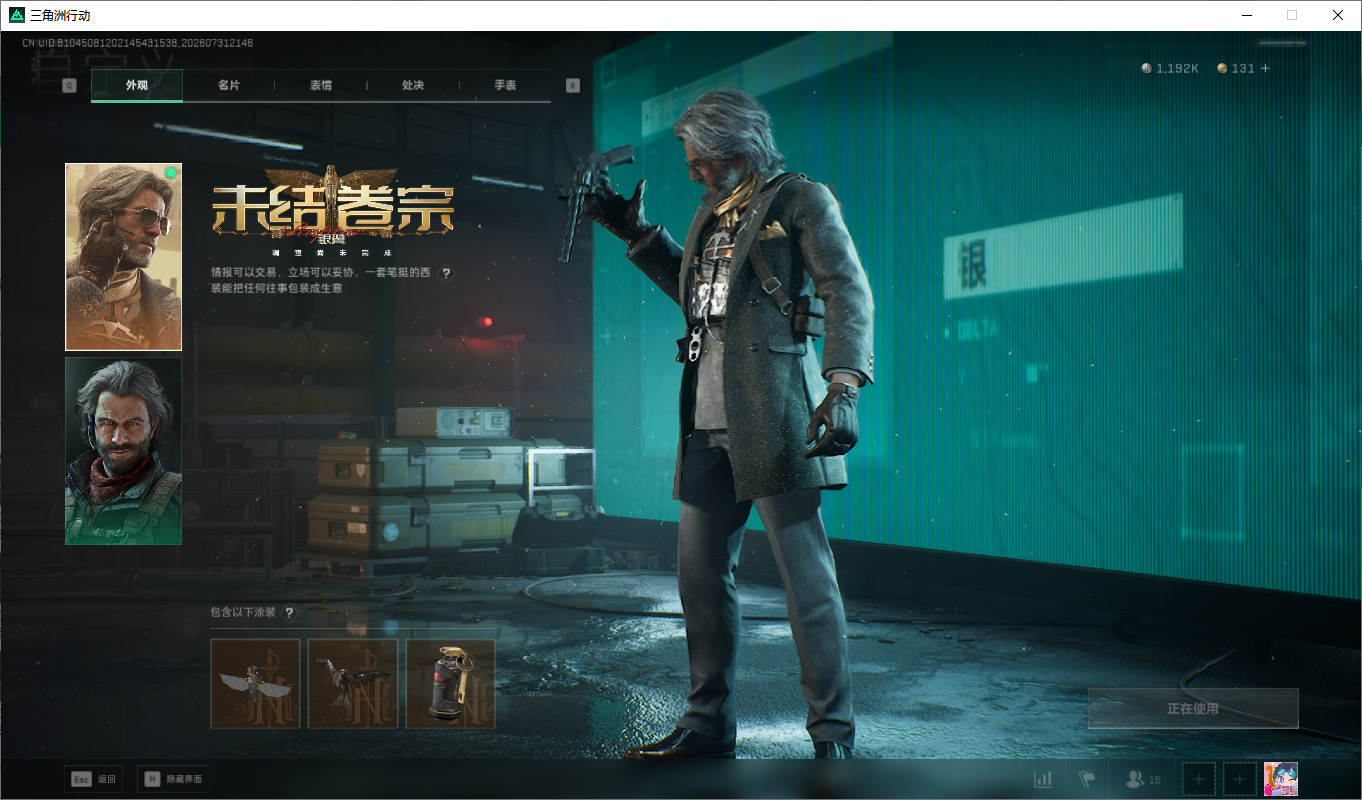This screenshot has width=1362, height=800.
Task: Open the friends list icon showing 16
Action: 1143,779
